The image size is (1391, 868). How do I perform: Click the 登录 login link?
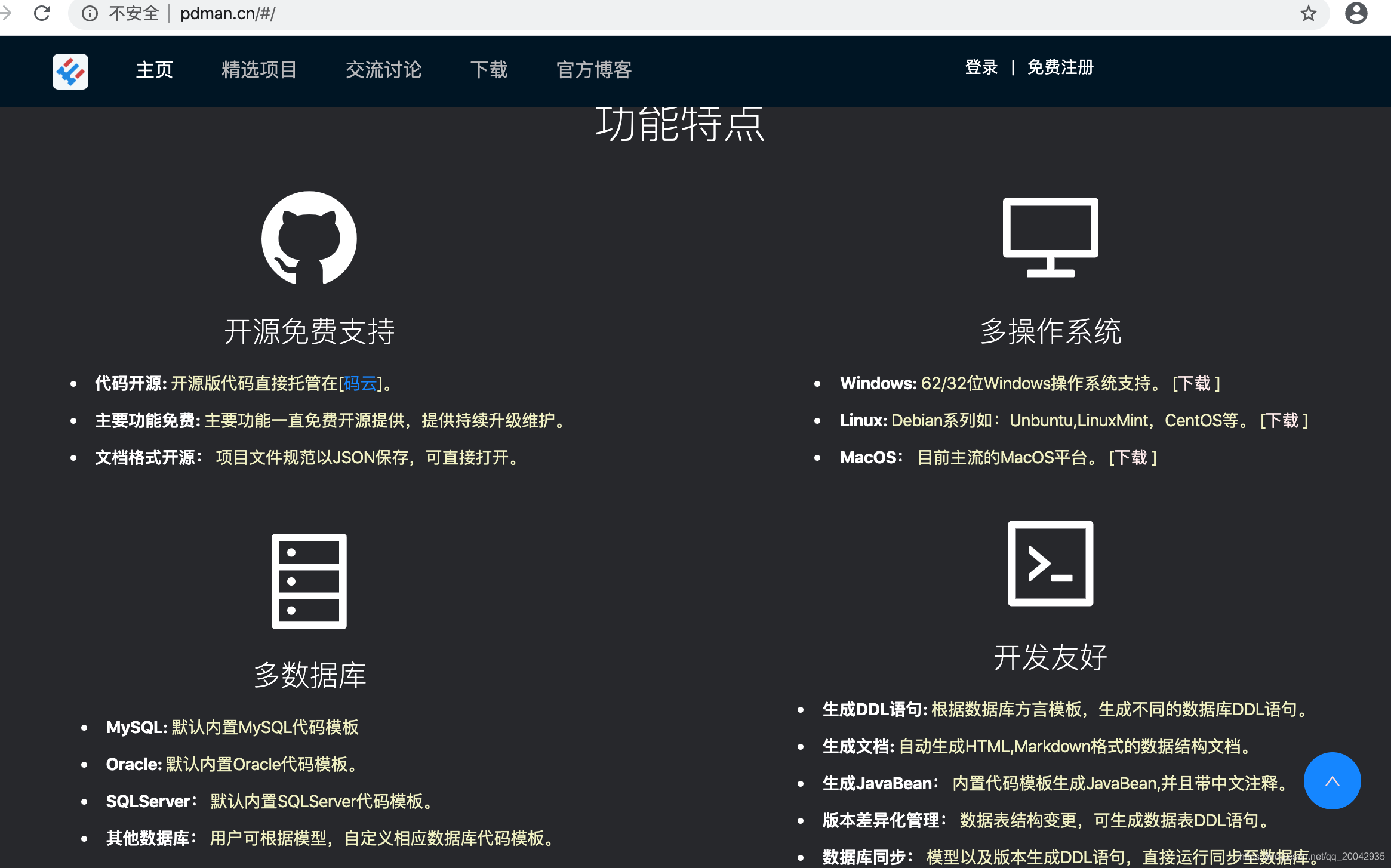(981, 67)
